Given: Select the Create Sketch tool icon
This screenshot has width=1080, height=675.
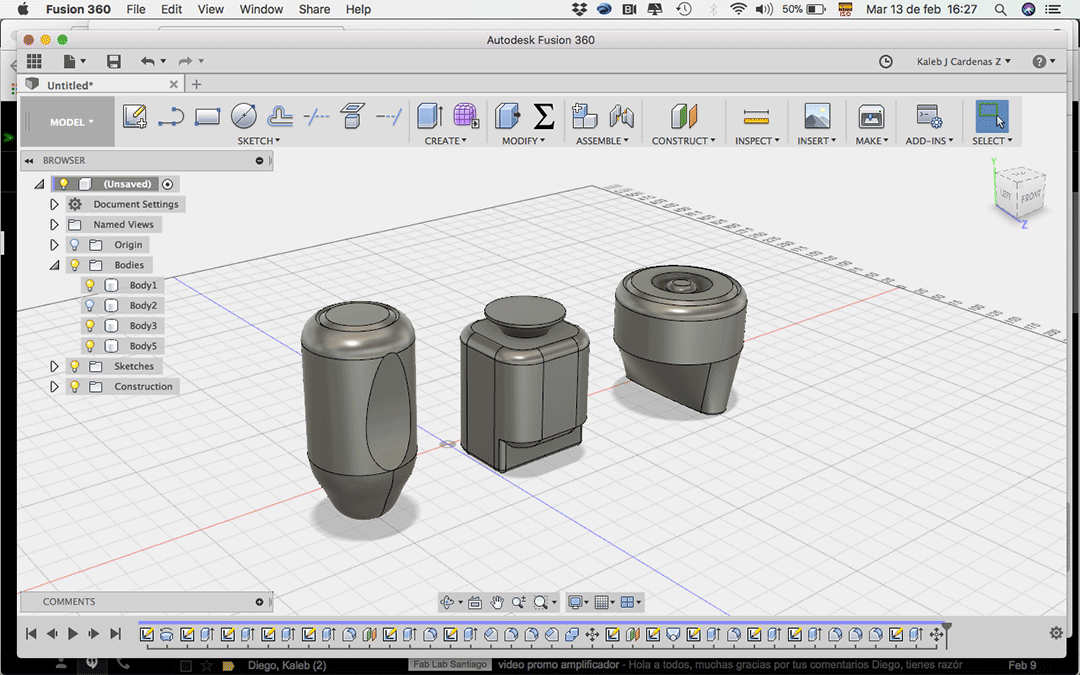Looking at the screenshot, I should (x=134, y=117).
